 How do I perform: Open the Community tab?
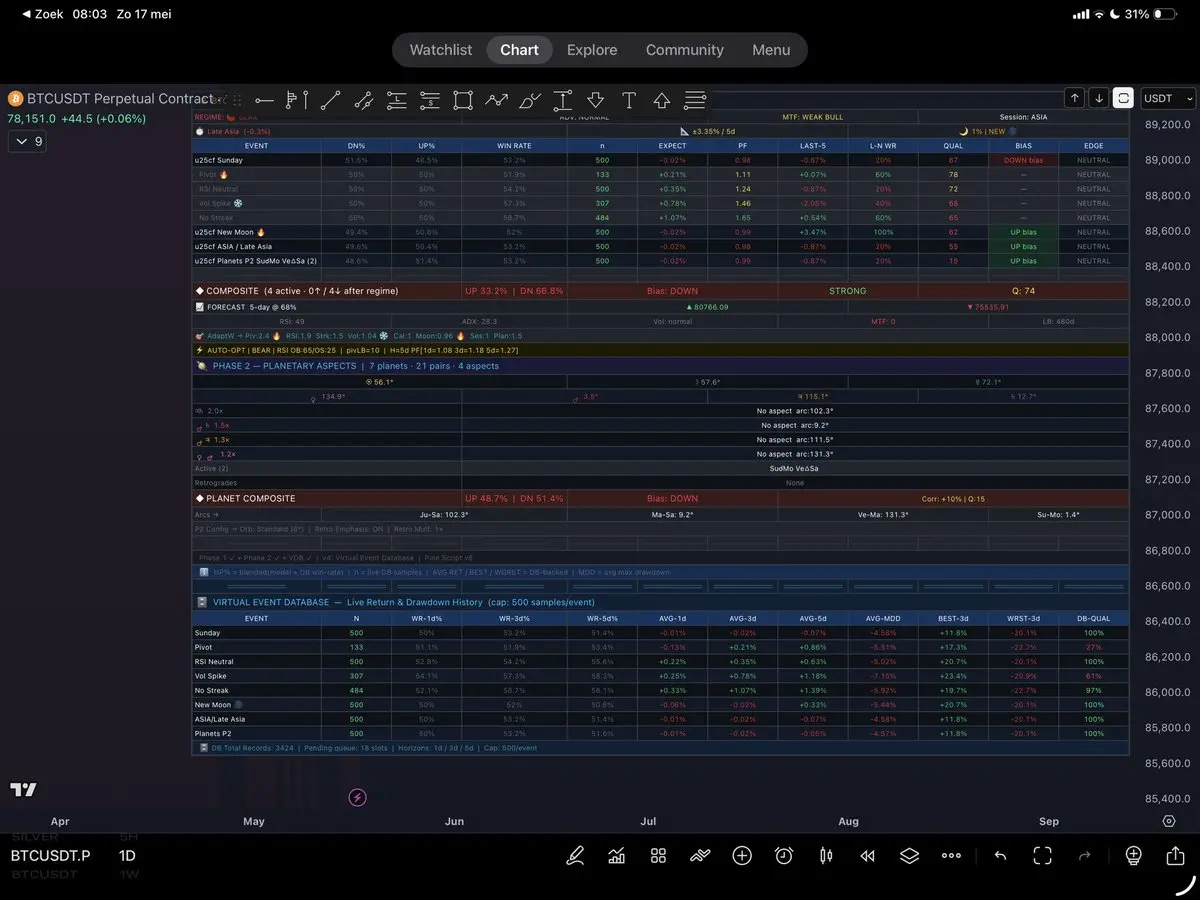click(685, 50)
